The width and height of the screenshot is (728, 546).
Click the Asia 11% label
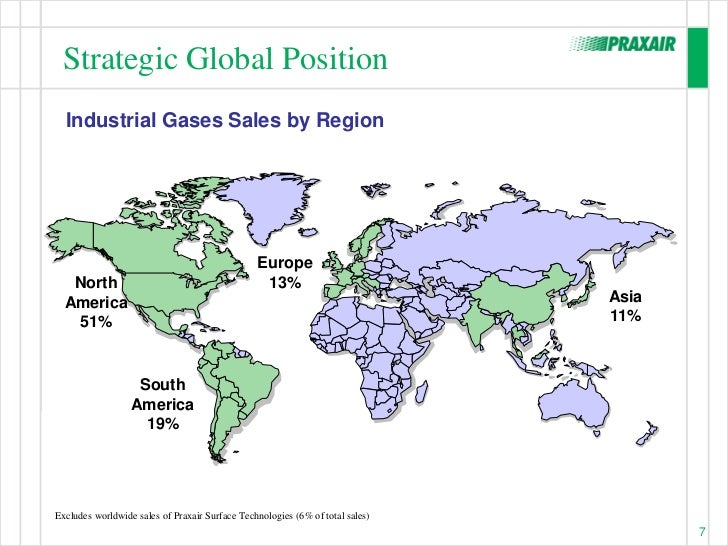[625, 306]
